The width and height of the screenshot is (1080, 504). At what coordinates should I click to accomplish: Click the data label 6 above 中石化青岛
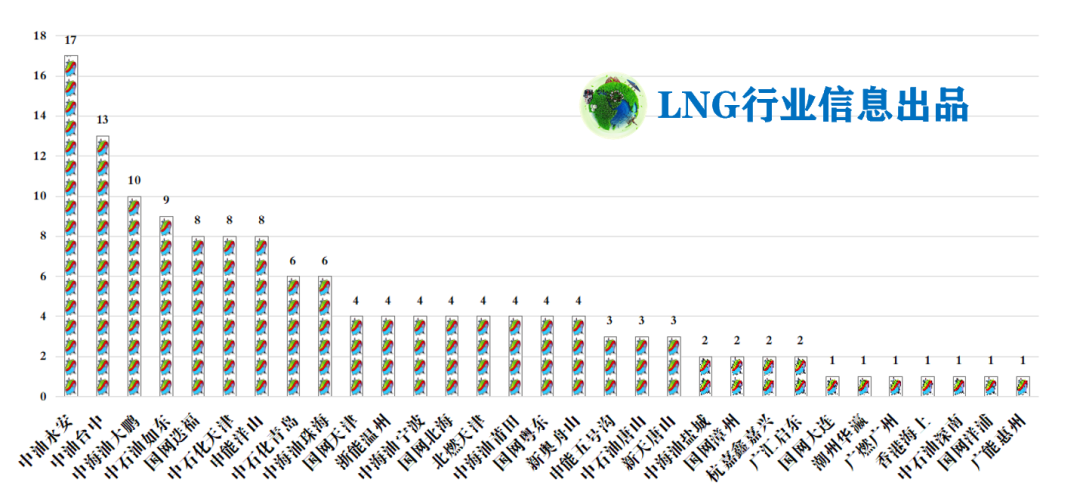[x=293, y=261]
